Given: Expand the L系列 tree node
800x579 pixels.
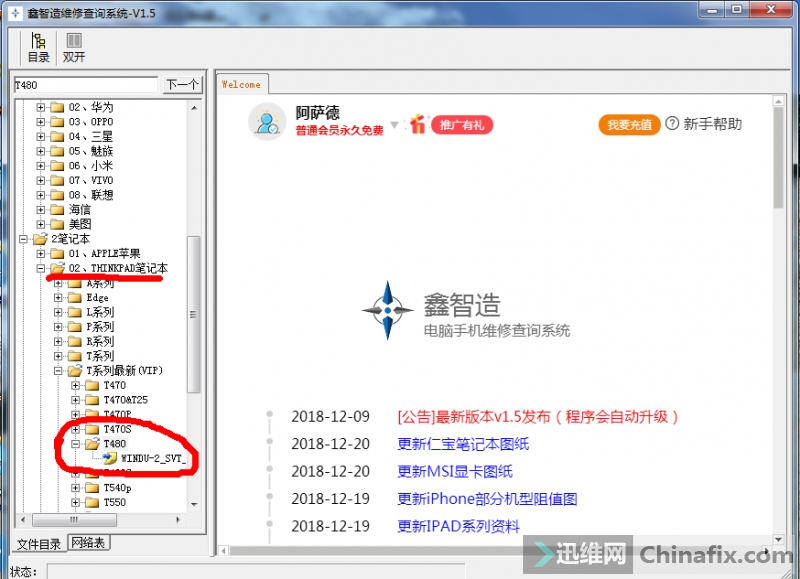Looking at the screenshot, I should pos(58,312).
